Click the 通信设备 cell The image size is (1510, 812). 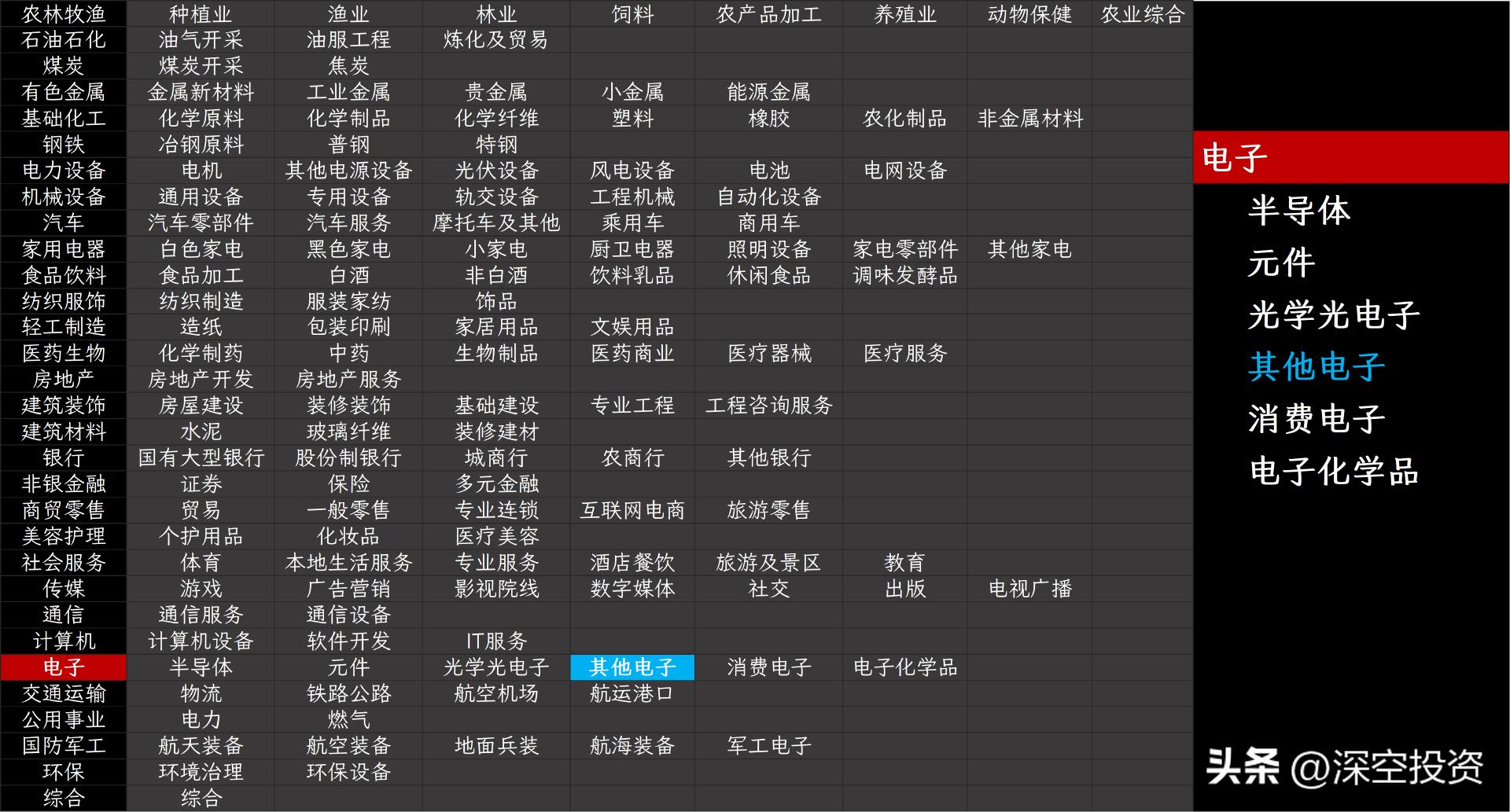pos(348,615)
